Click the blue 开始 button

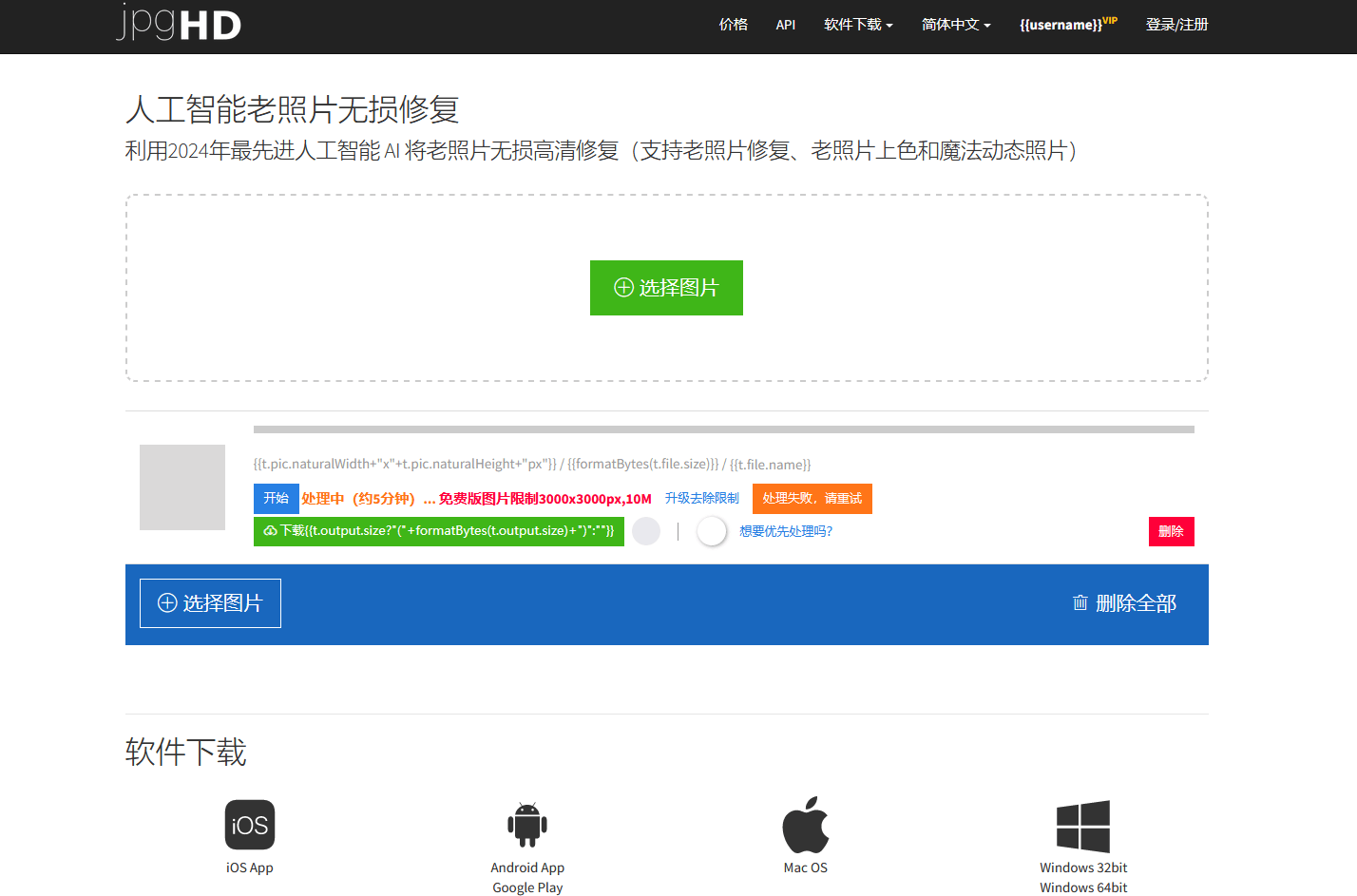click(x=277, y=499)
